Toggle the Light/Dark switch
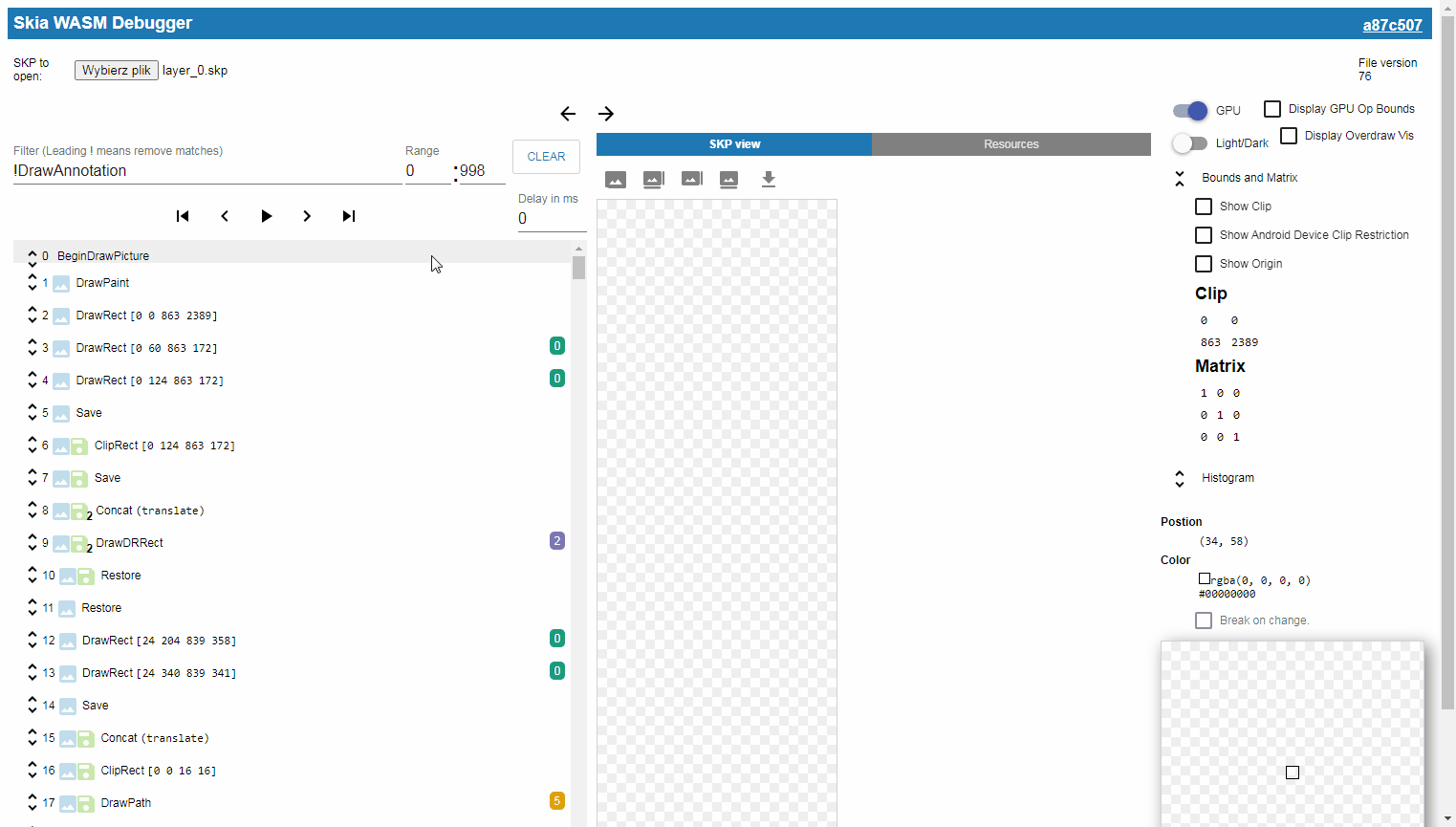The height and width of the screenshot is (827, 1456). 1190,143
